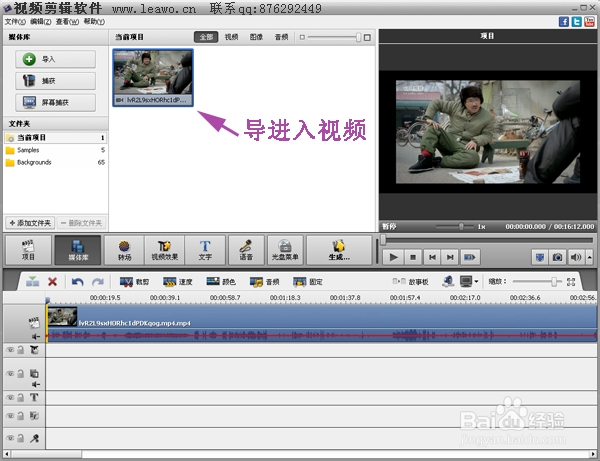Screen dimensions: 600x461
Task: Click the preview seek bar
Action: (488, 240)
